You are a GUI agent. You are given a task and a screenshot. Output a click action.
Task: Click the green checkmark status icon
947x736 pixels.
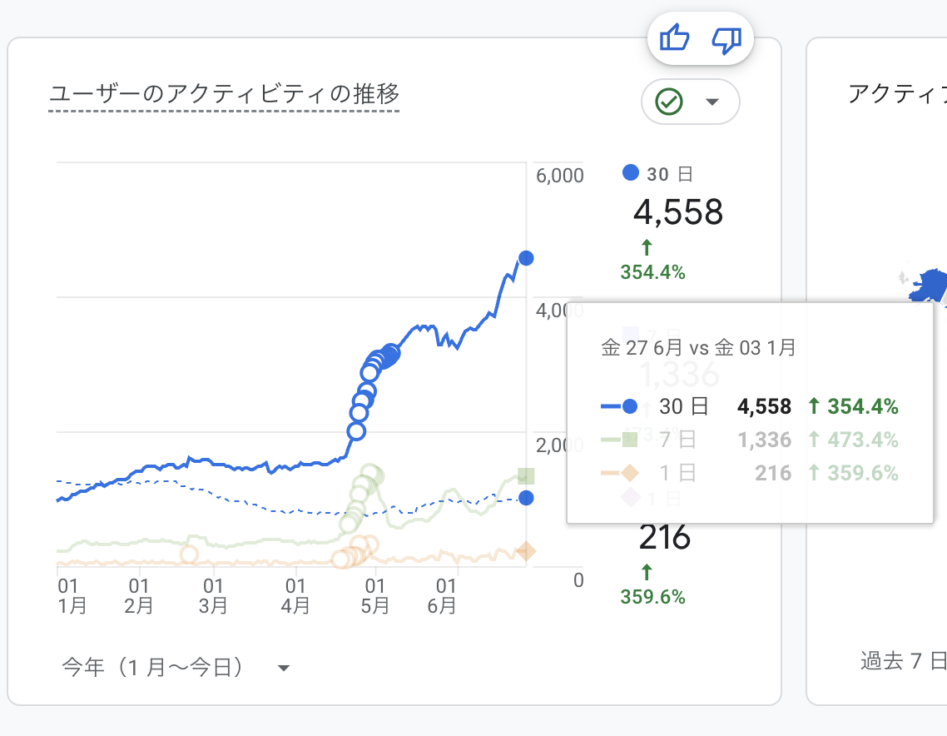(668, 101)
